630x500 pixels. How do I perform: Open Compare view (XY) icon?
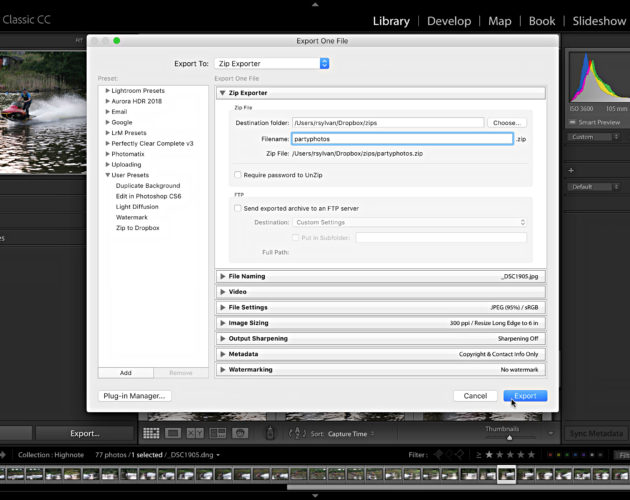tap(195, 433)
